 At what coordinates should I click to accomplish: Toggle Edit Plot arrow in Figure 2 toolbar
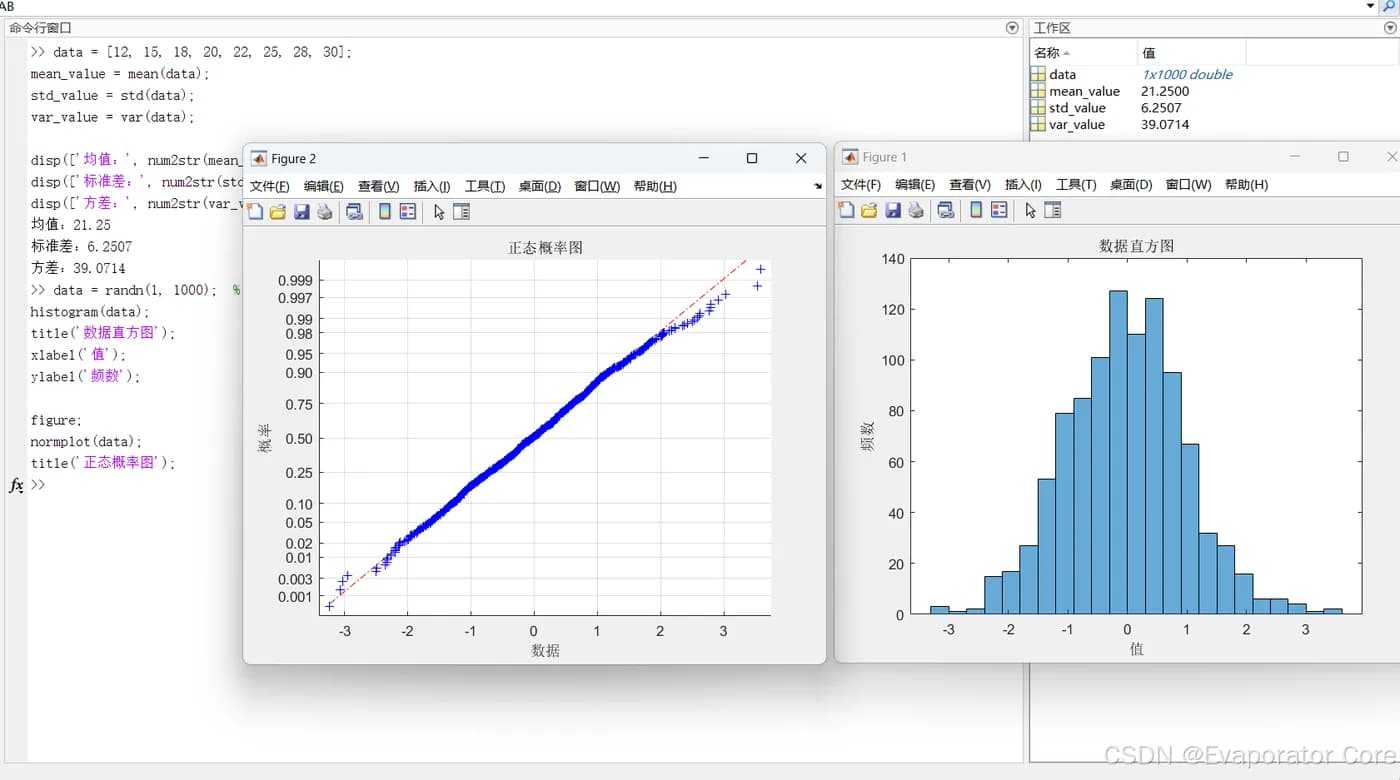438,211
